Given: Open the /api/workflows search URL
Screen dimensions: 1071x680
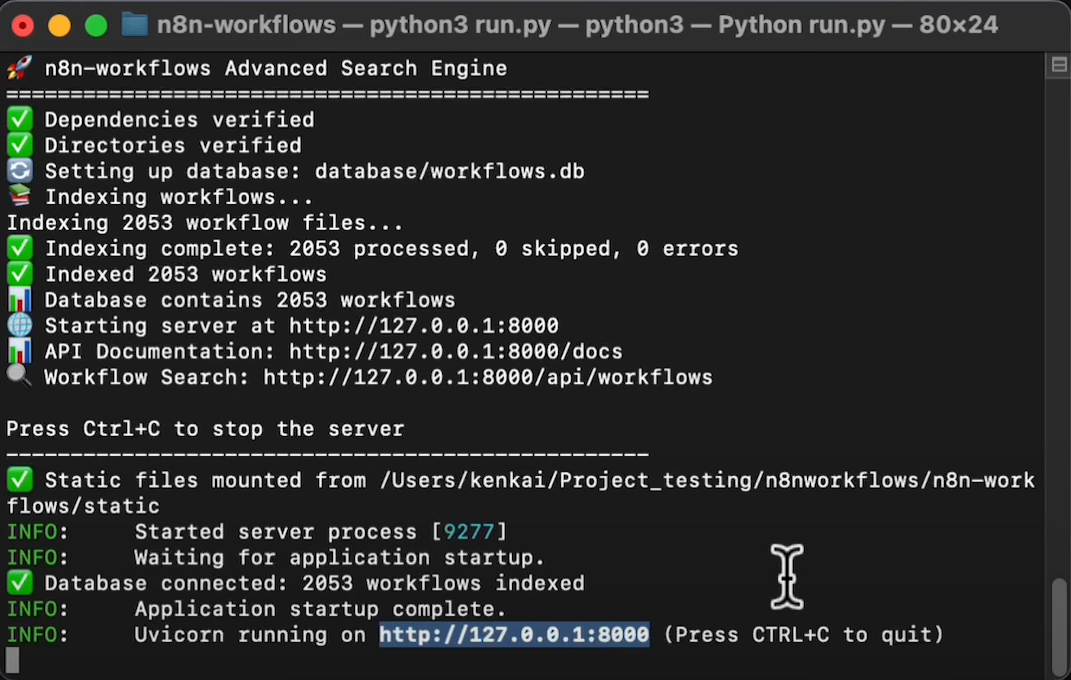Looking at the screenshot, I should tap(488, 378).
